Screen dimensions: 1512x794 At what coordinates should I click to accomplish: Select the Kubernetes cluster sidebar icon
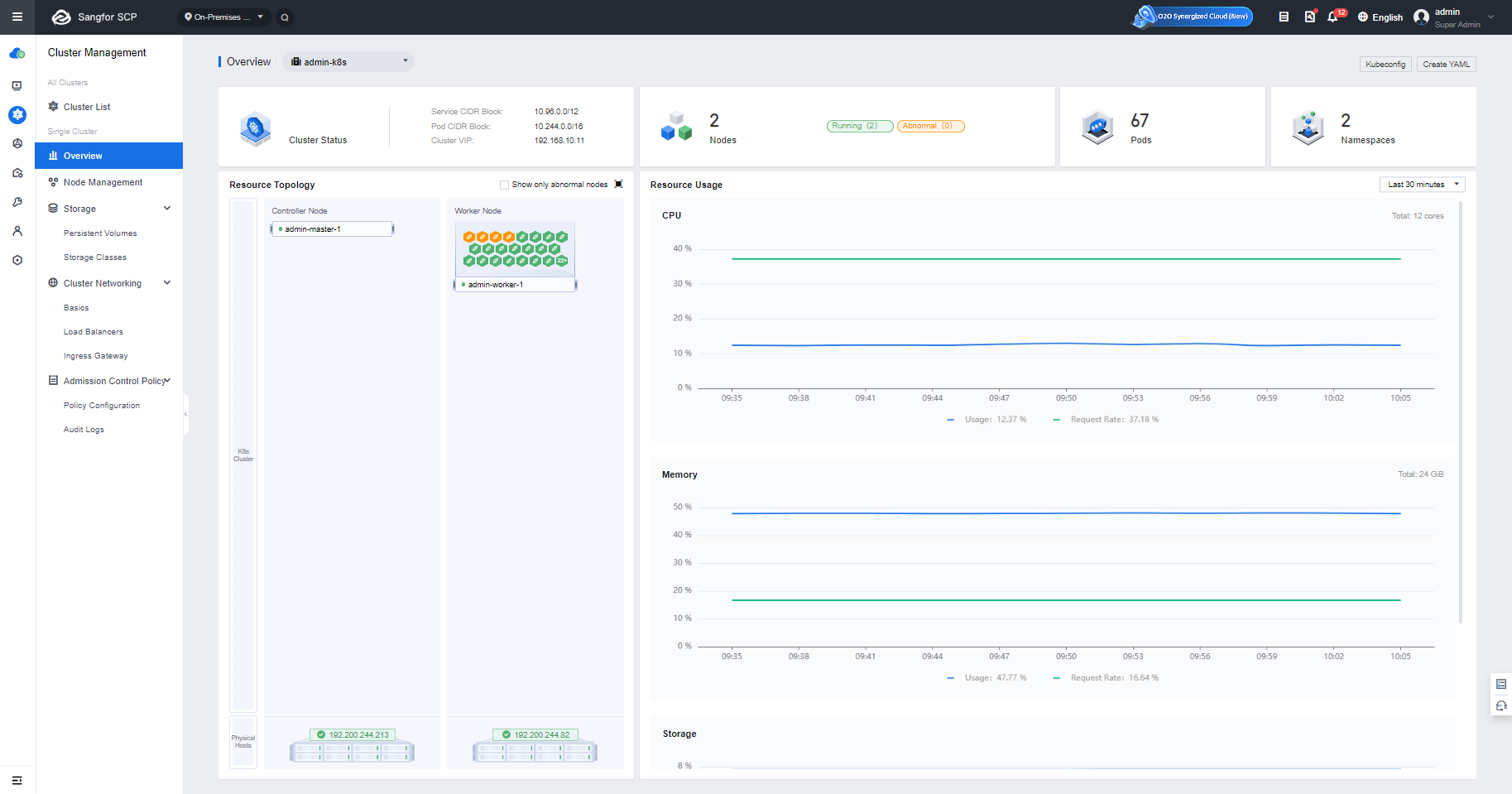[x=17, y=115]
